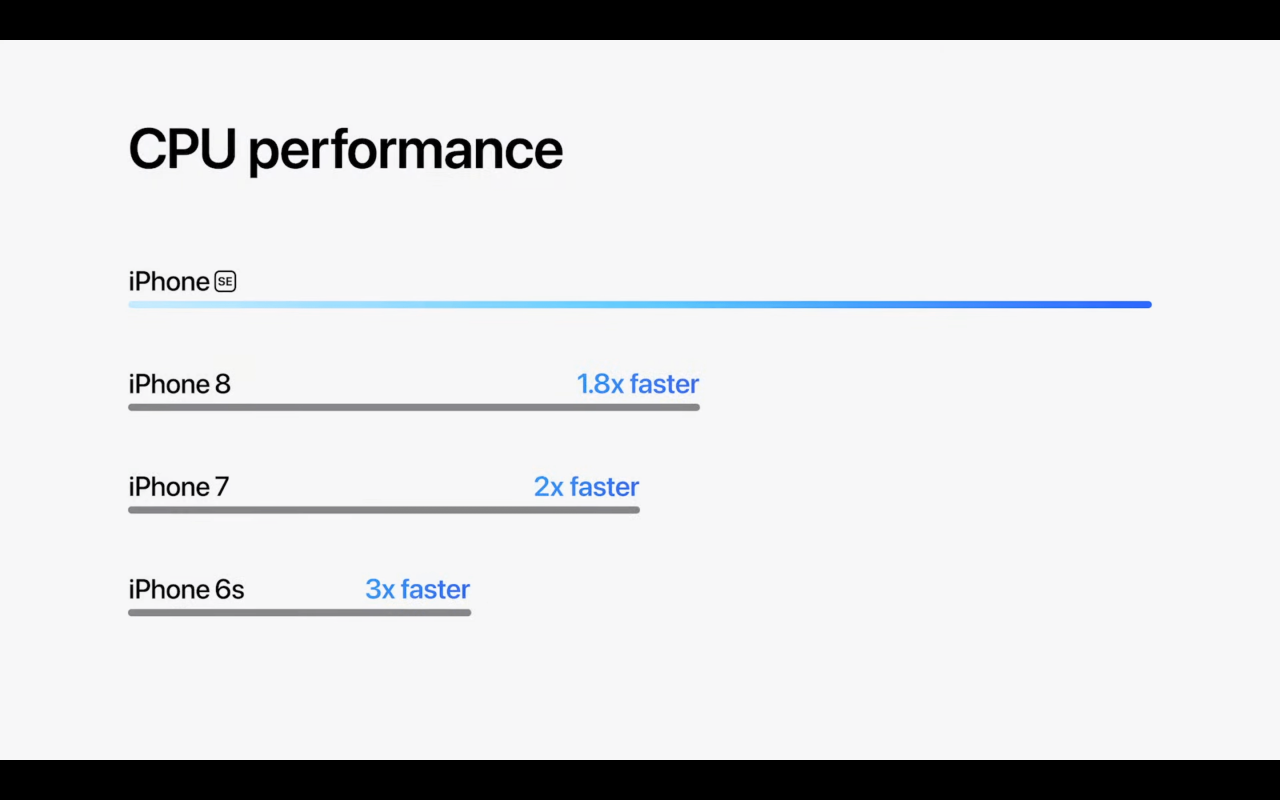Select the 2x faster text
This screenshot has height=800, width=1280.
coord(586,487)
